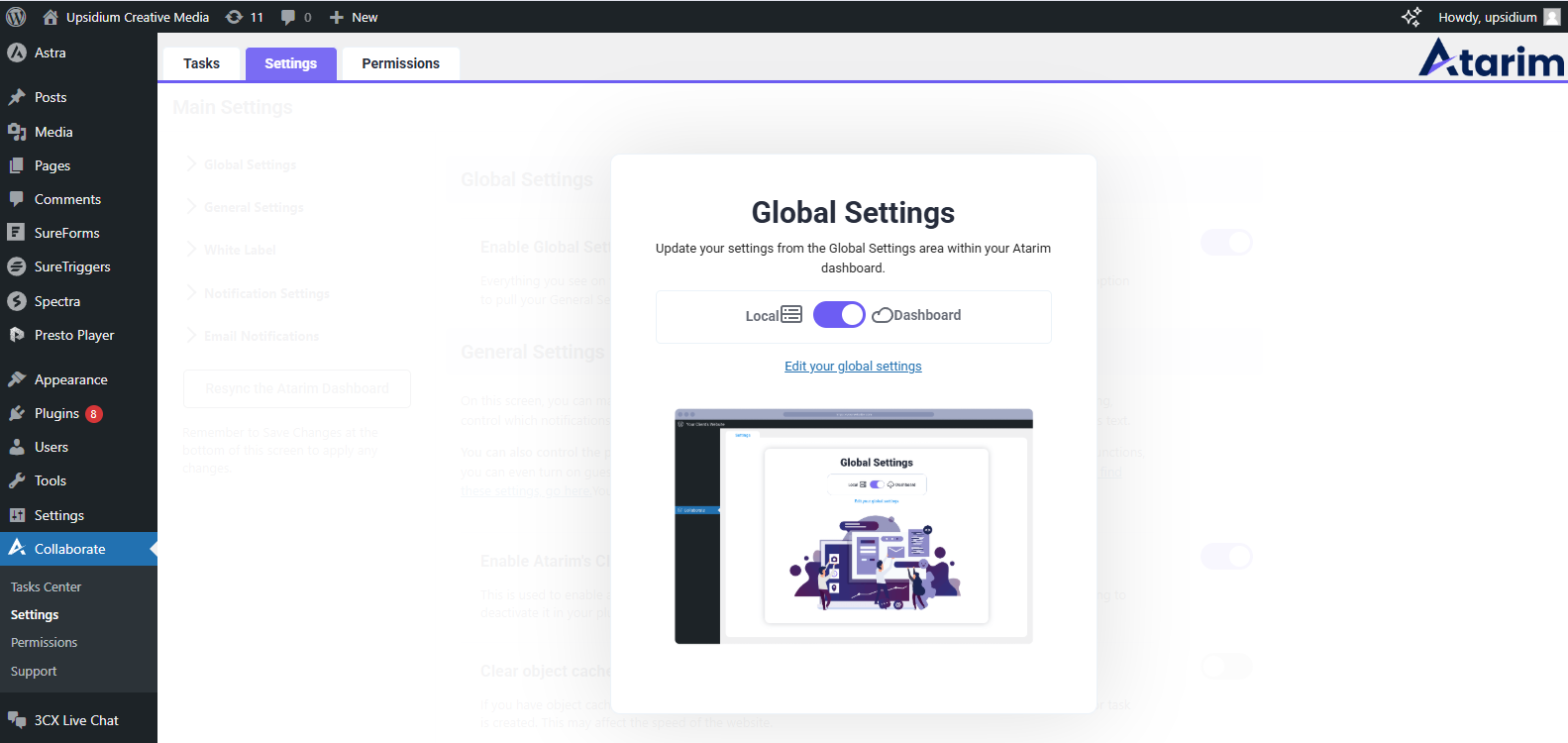Click the Users icon in sidebar
The width and height of the screenshot is (1568, 743).
coord(17,447)
